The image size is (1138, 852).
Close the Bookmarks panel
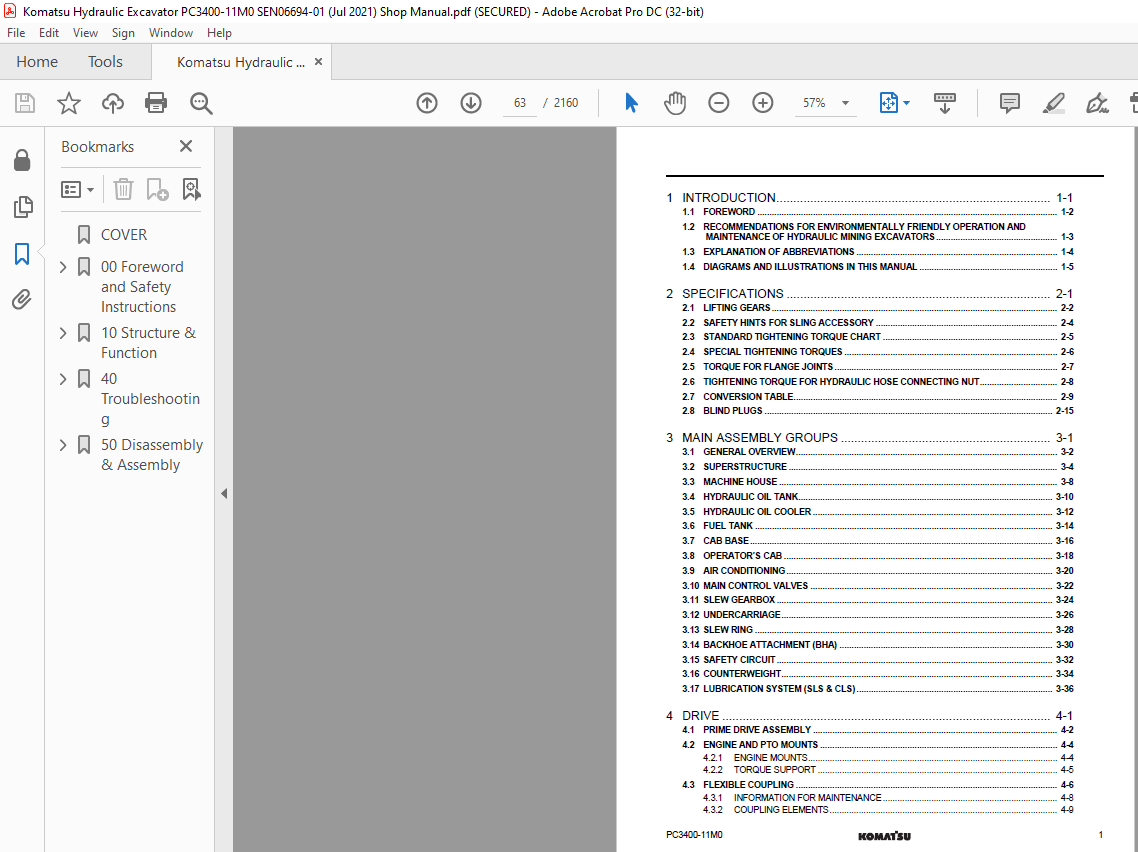[186, 147]
